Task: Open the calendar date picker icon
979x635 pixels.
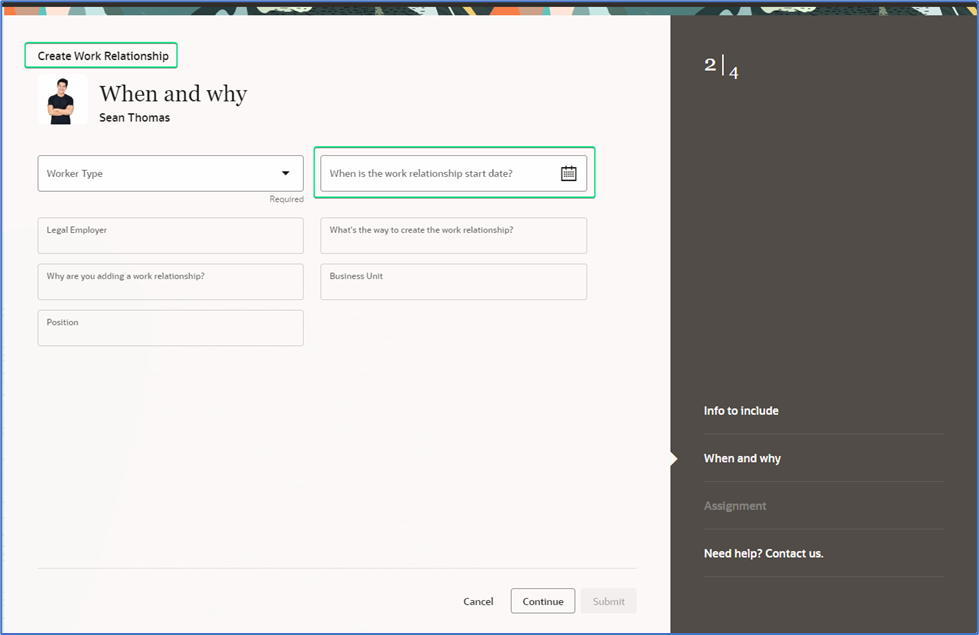Action: 568,172
